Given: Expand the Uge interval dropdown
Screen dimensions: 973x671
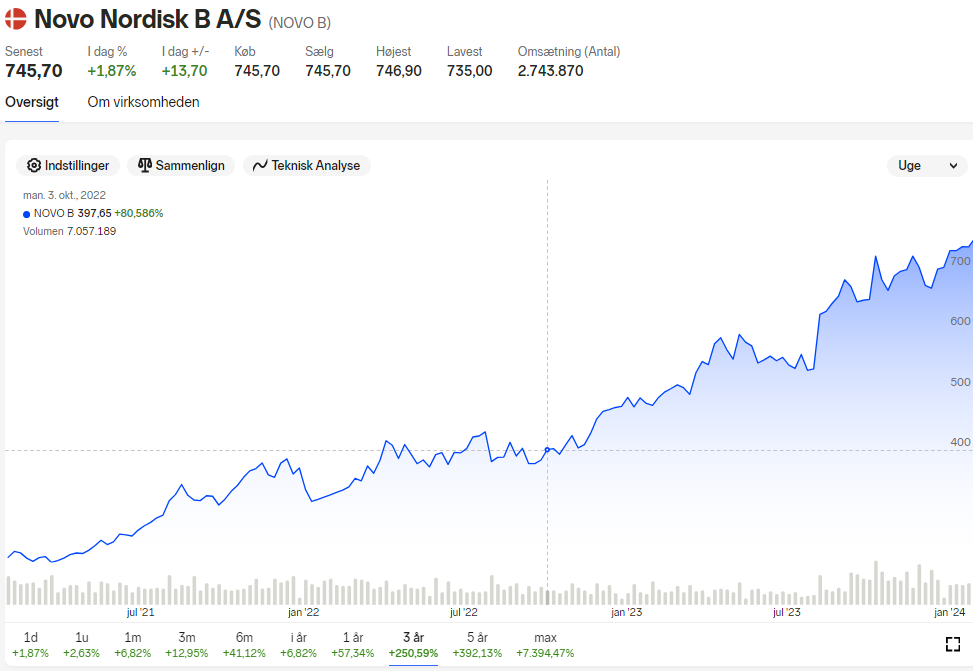Looking at the screenshot, I should [927, 166].
